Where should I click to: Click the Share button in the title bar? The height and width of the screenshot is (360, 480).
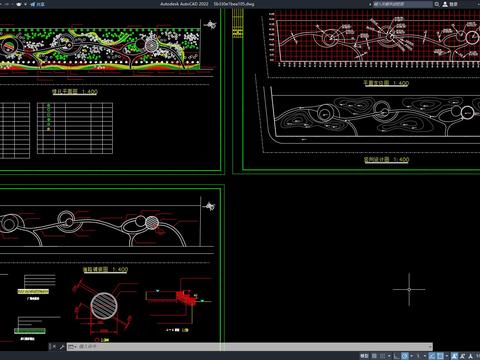pyautogui.click(x=38, y=4)
